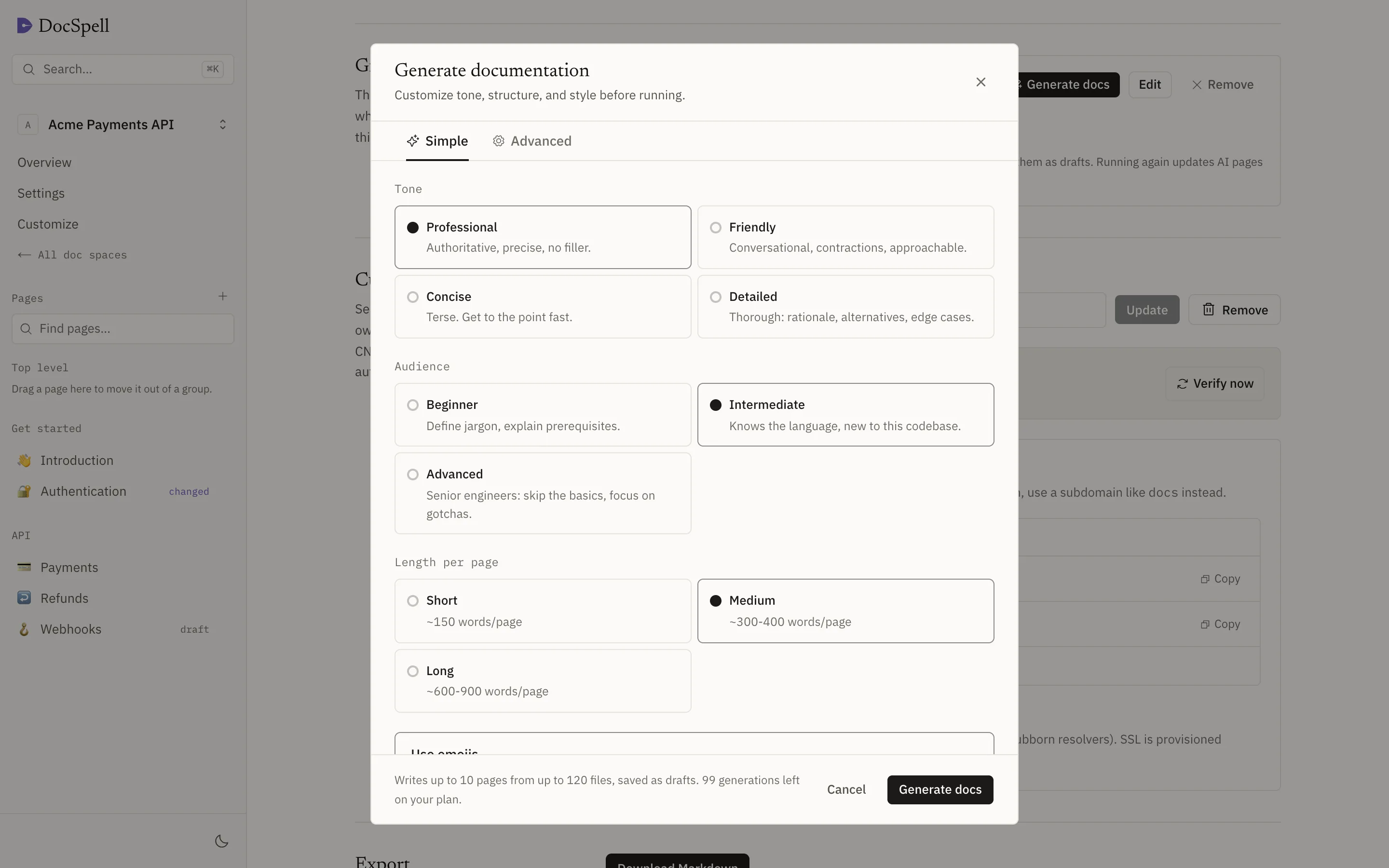Close the Generate documentation dialog
Image resolution: width=1389 pixels, height=868 pixels.
pyautogui.click(x=981, y=82)
